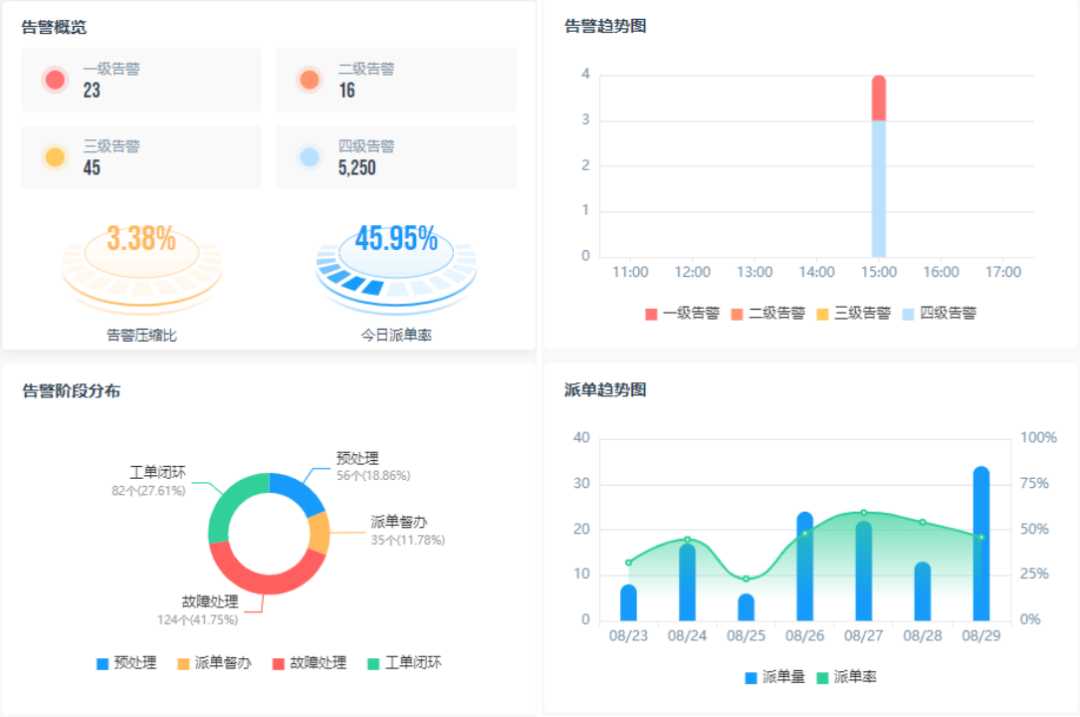Click the red 一级告警 alert icon
Image resolution: width=1080 pixels, height=717 pixels.
54,78
